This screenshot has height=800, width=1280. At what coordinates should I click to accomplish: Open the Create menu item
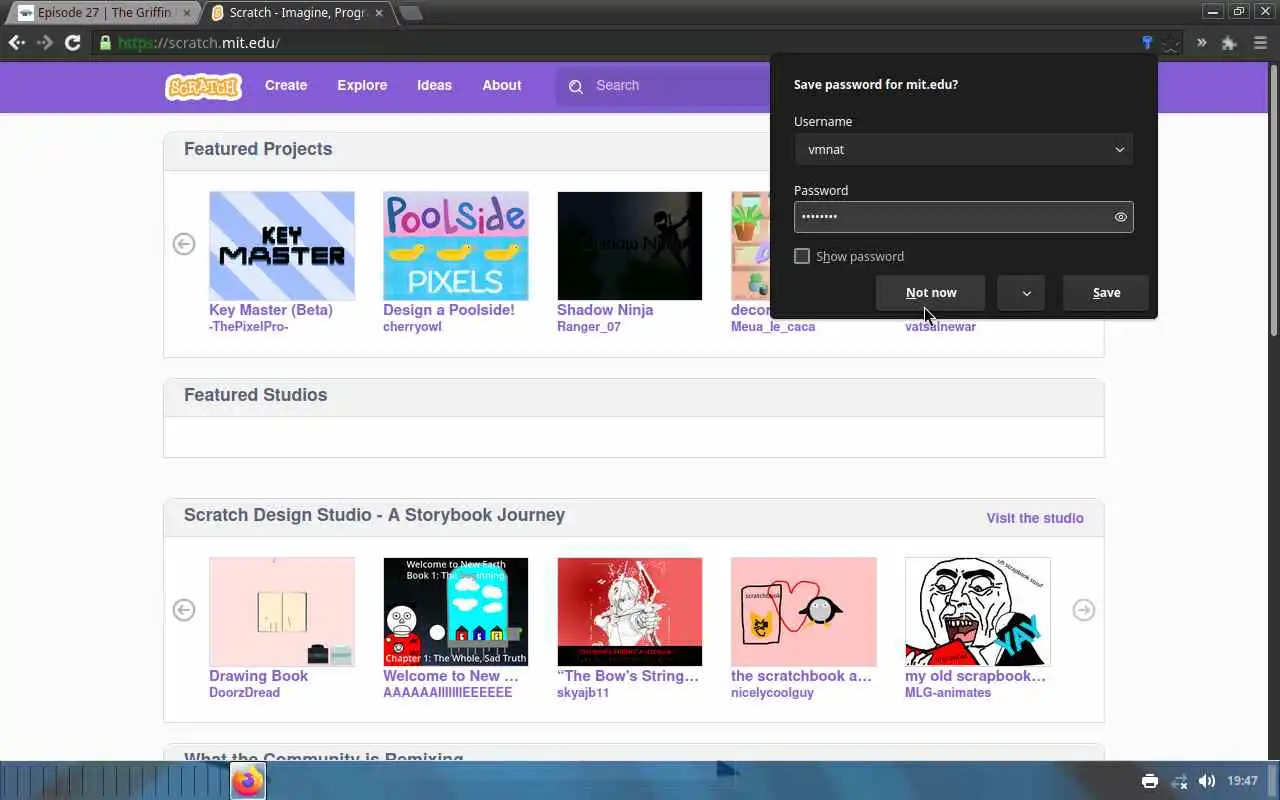286,86
